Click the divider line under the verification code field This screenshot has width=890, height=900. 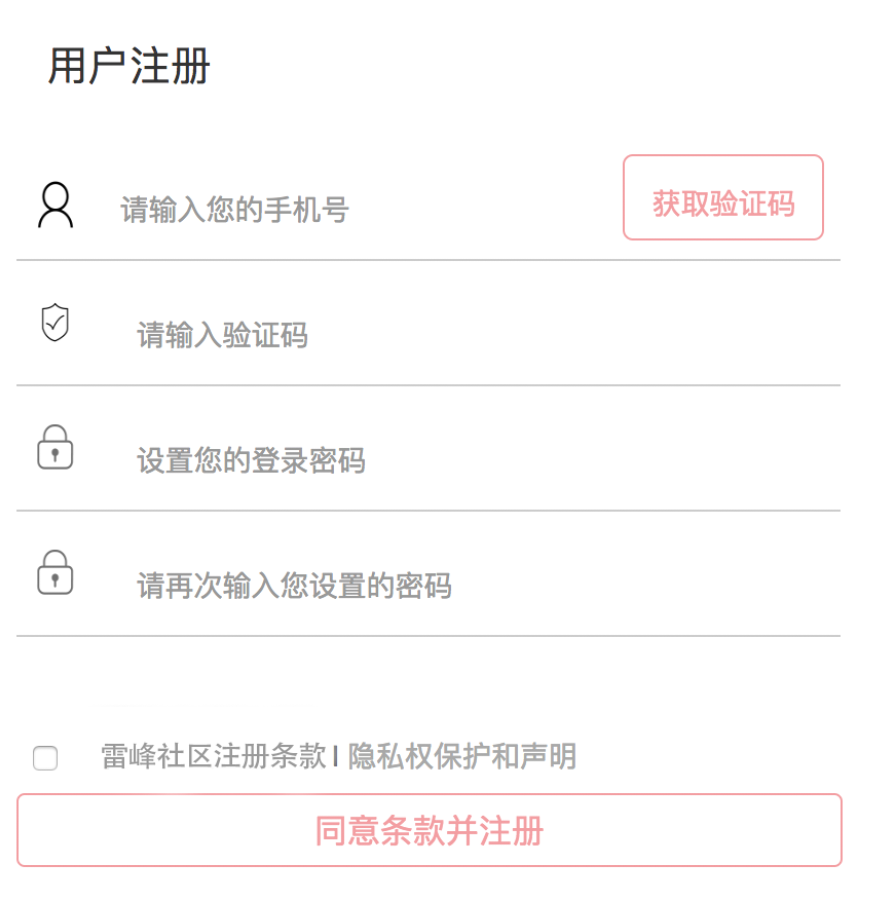pos(429,385)
